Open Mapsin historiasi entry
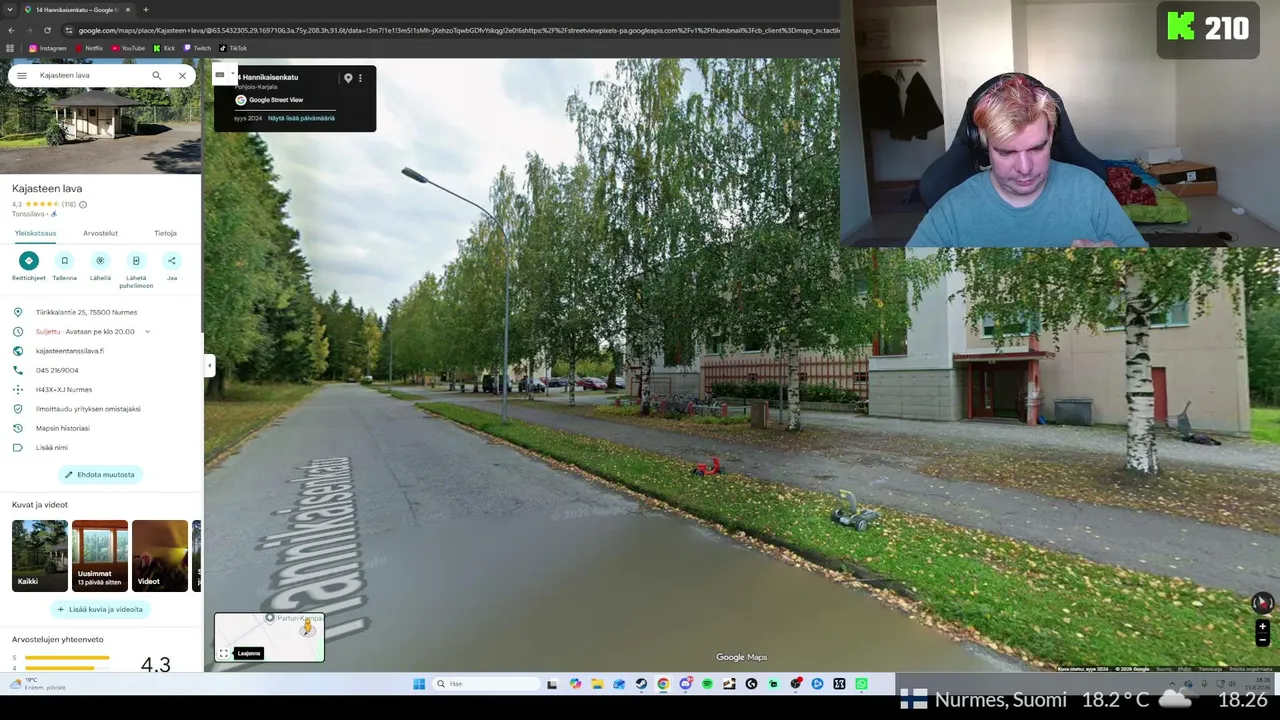Viewport: 1280px width, 720px height. (62, 428)
